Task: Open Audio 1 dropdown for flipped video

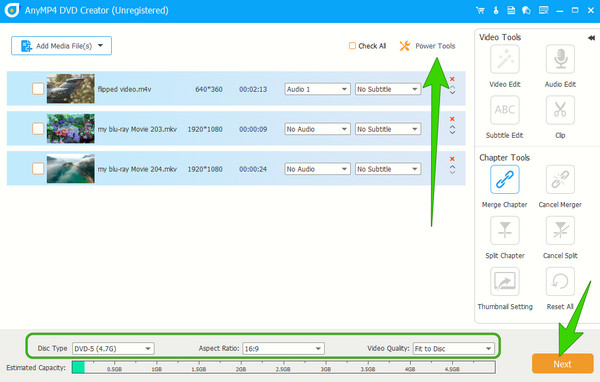Action: [x=317, y=89]
